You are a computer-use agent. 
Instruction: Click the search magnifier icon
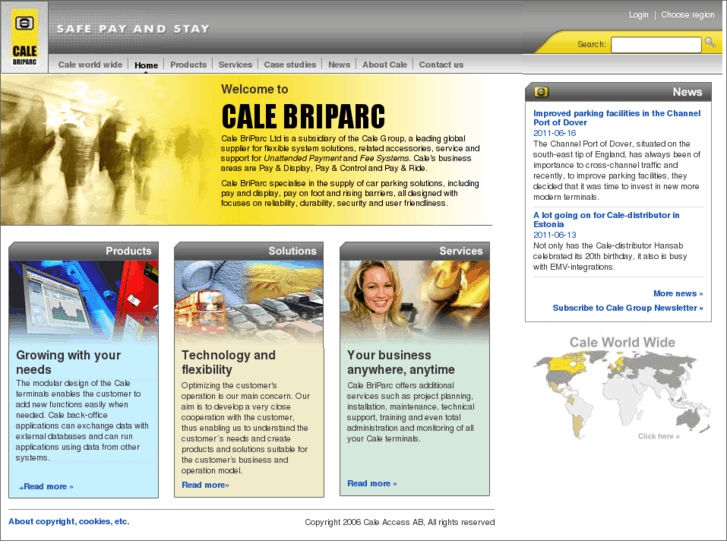pyautogui.click(x=709, y=43)
